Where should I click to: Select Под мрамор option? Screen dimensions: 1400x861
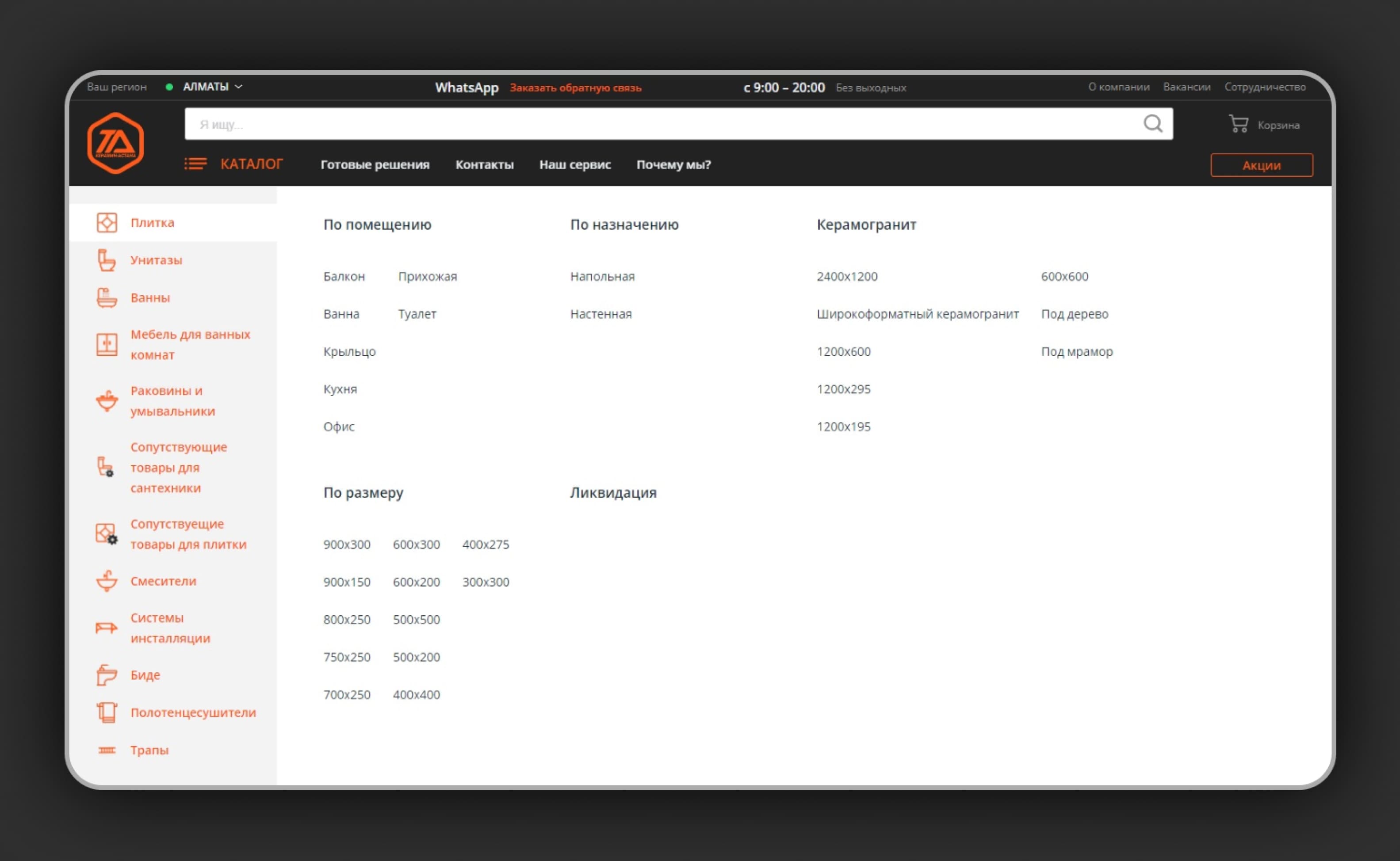pos(1077,351)
